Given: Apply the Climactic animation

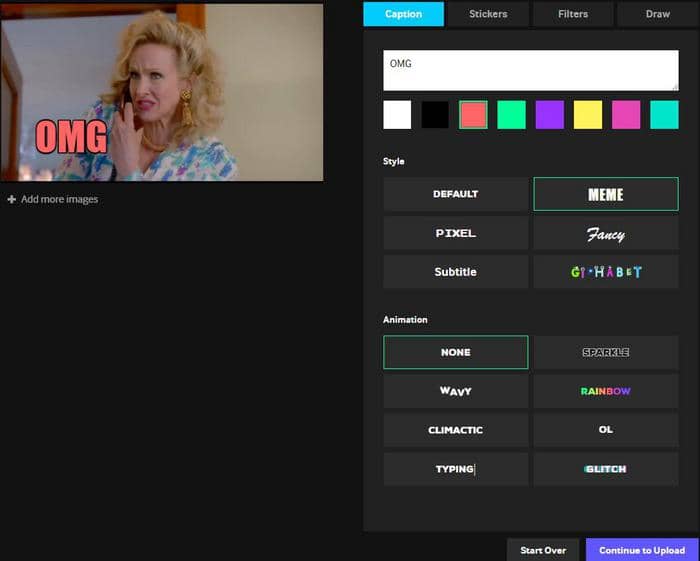Looking at the screenshot, I should (x=456, y=430).
